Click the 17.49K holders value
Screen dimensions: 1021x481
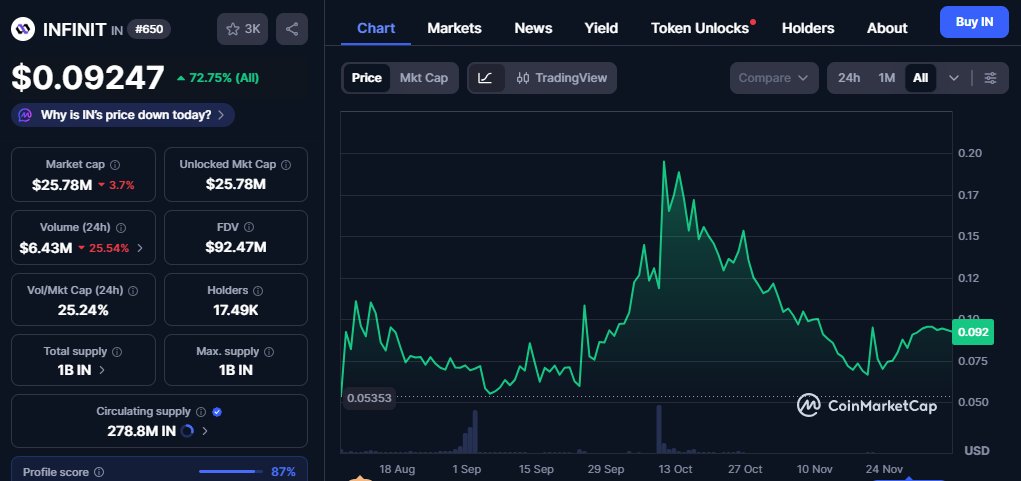236,310
